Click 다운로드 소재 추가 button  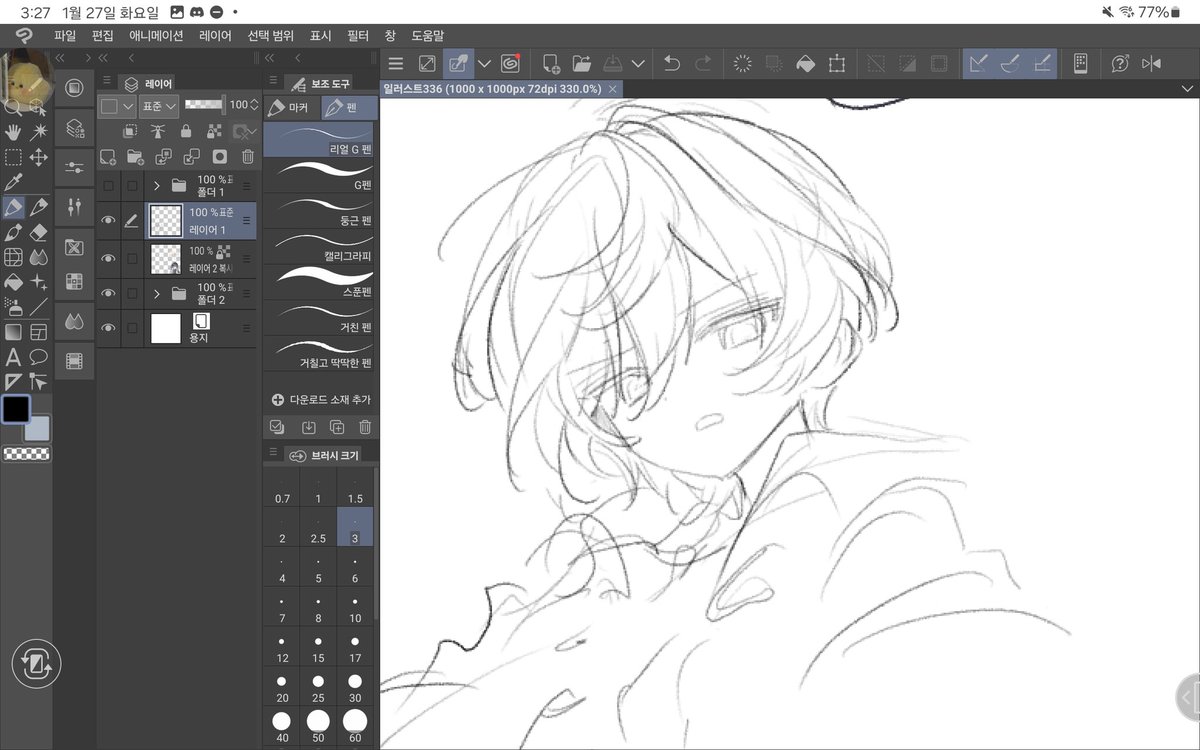[320, 399]
